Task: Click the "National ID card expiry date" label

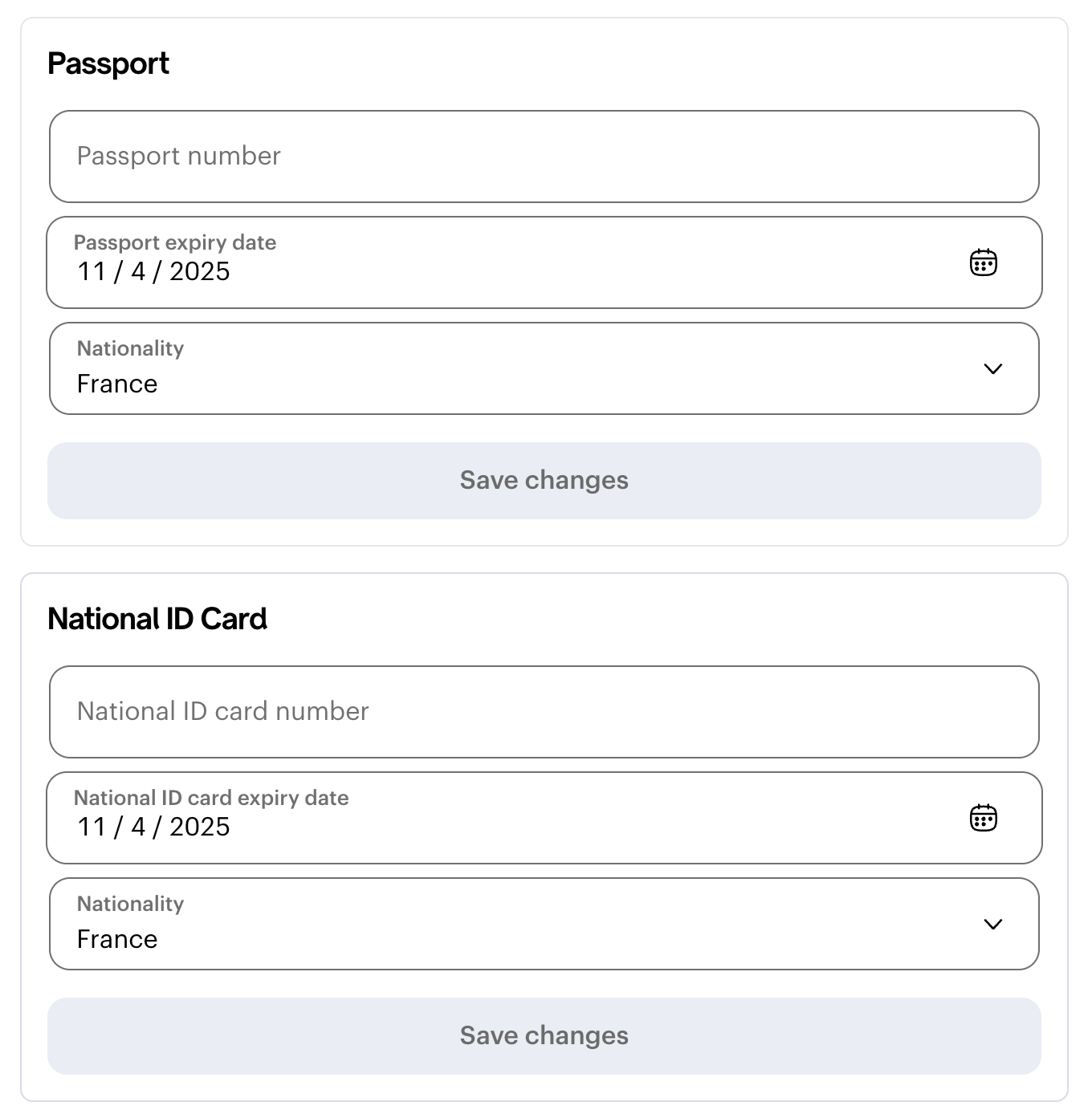Action: point(211,798)
